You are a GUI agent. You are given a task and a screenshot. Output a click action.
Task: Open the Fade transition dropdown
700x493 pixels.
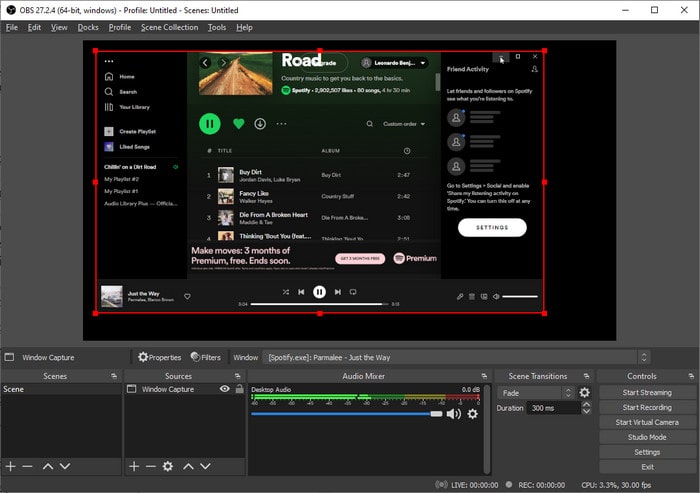tap(535, 393)
